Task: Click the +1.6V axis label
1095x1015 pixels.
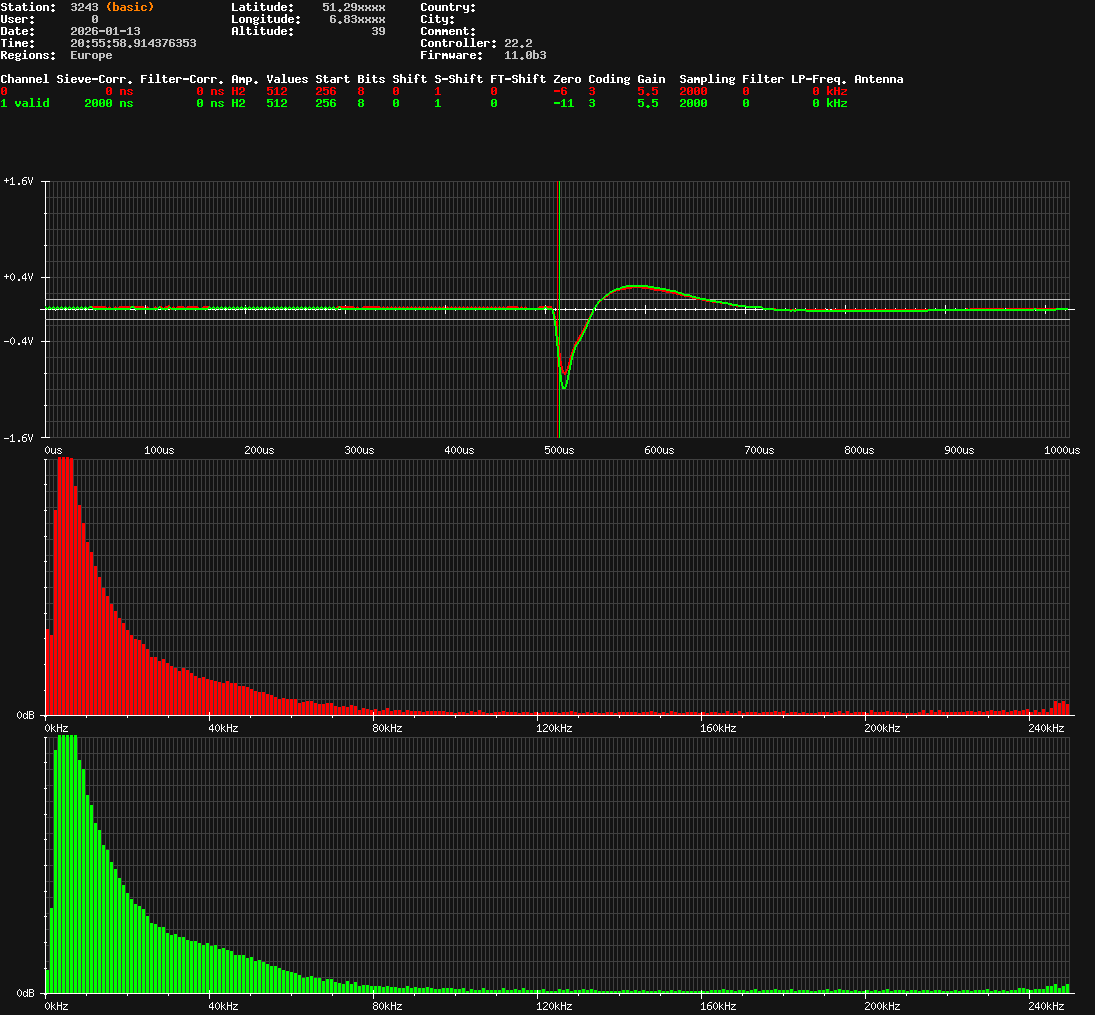Action: 19,182
